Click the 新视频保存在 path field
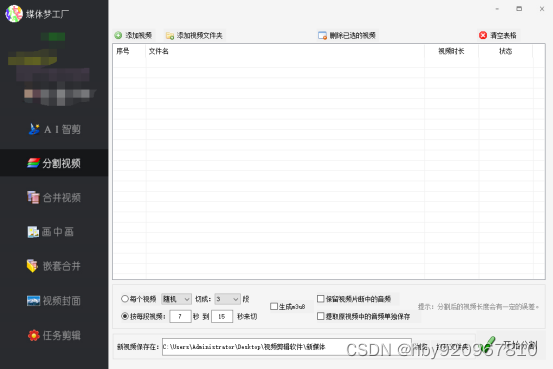 287,347
